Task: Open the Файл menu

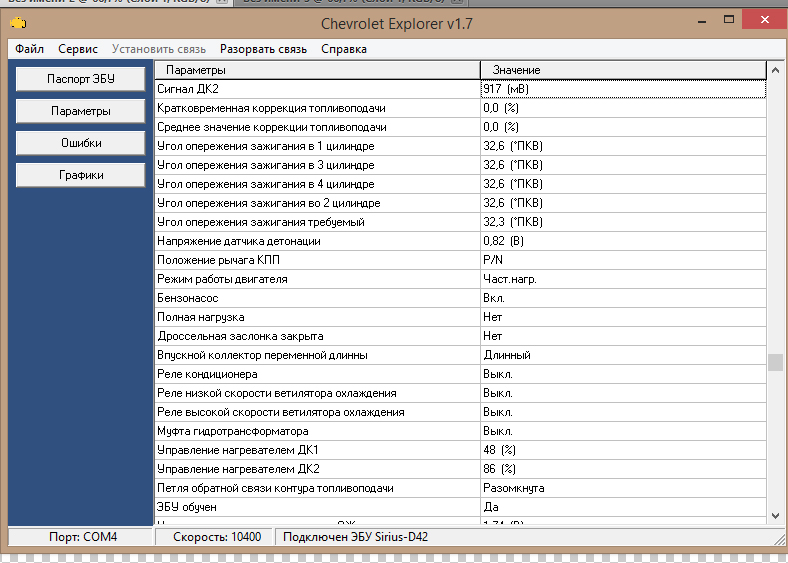Action: [x=29, y=49]
